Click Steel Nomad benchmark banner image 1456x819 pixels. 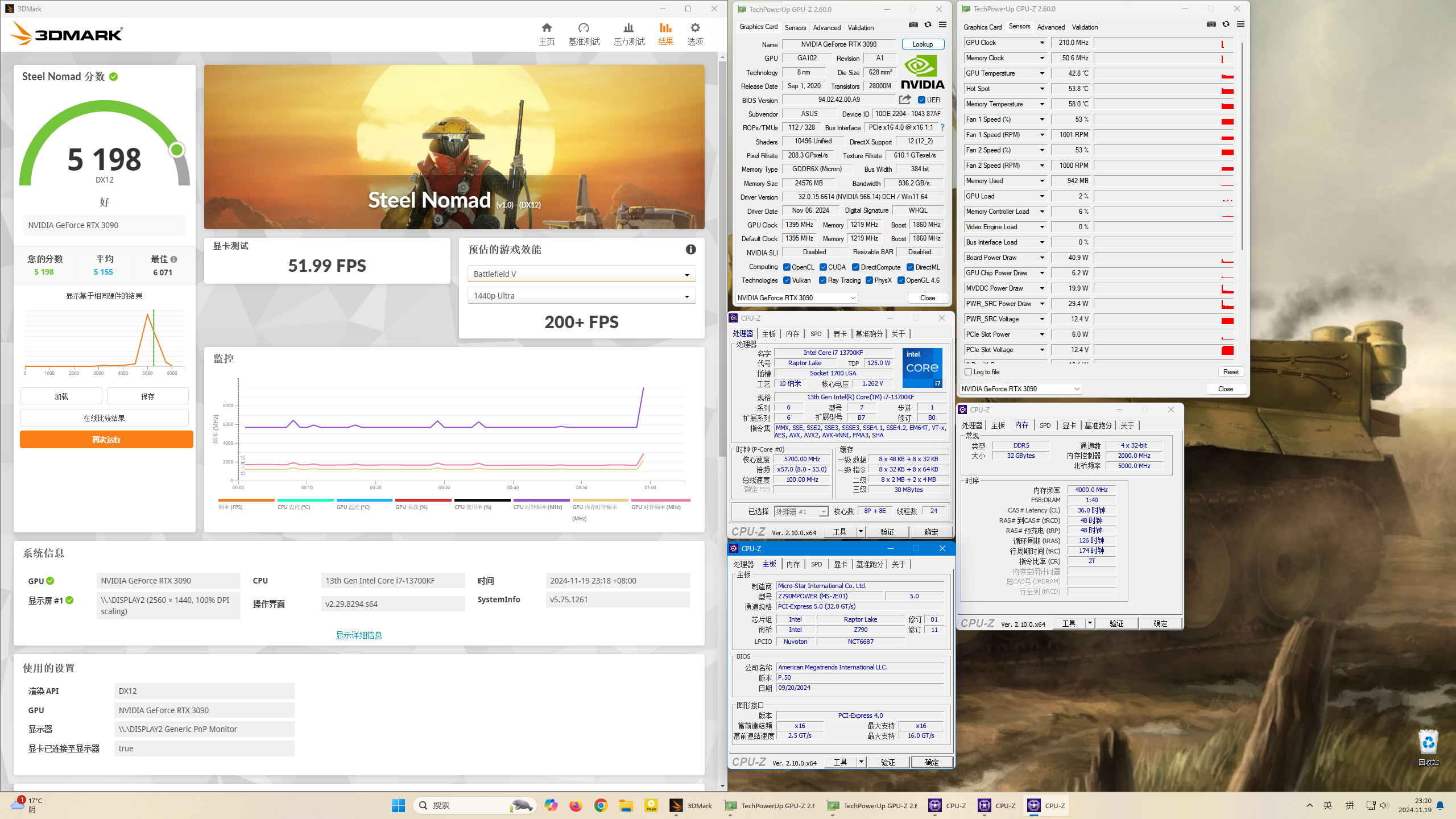tap(454, 147)
